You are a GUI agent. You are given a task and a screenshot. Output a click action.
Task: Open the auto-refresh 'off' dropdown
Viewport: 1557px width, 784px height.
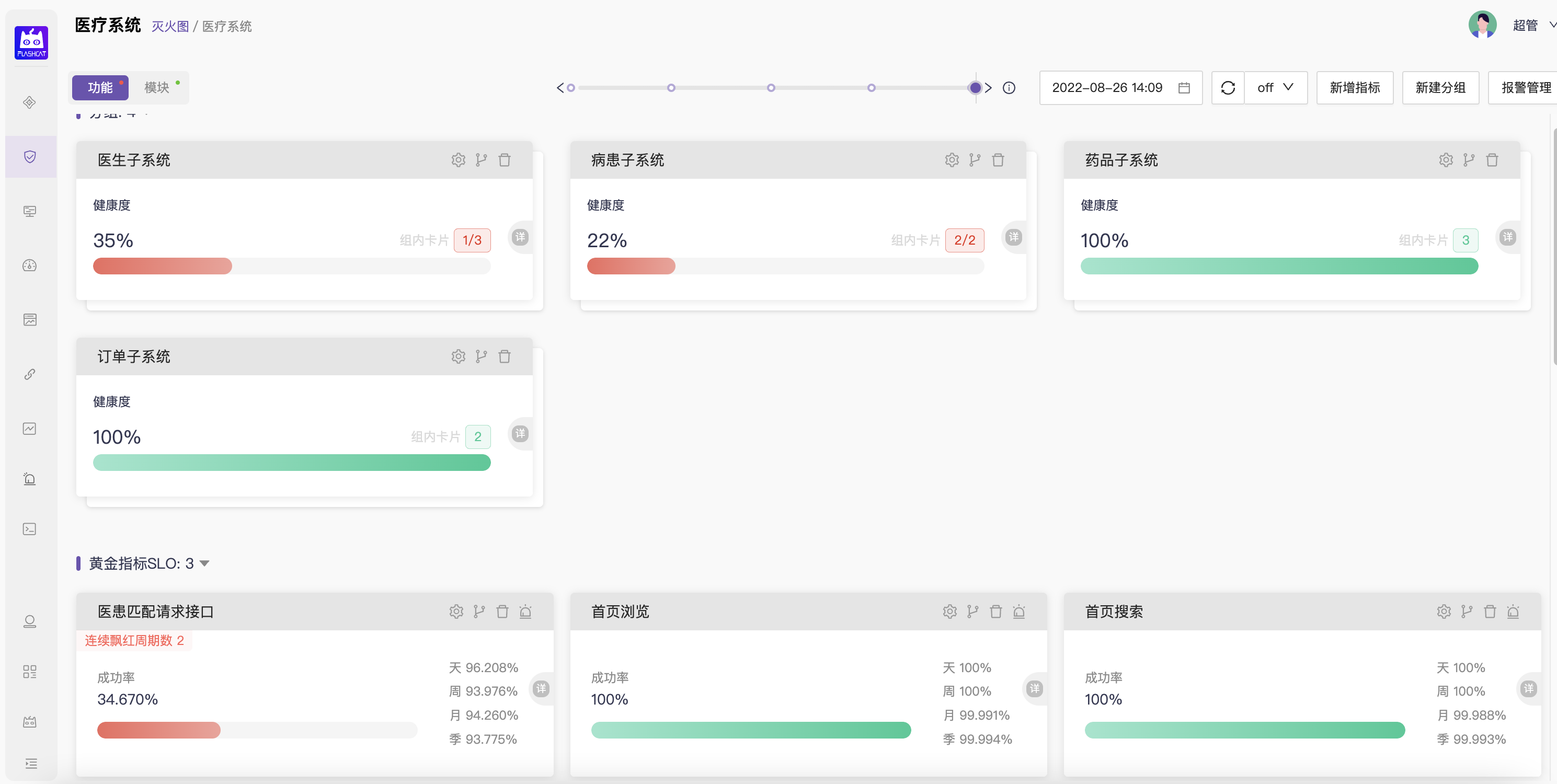[1275, 88]
